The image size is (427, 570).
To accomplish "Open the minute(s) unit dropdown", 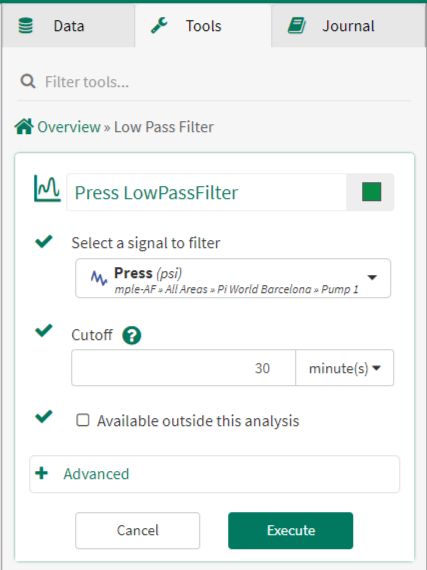I will pos(345,368).
